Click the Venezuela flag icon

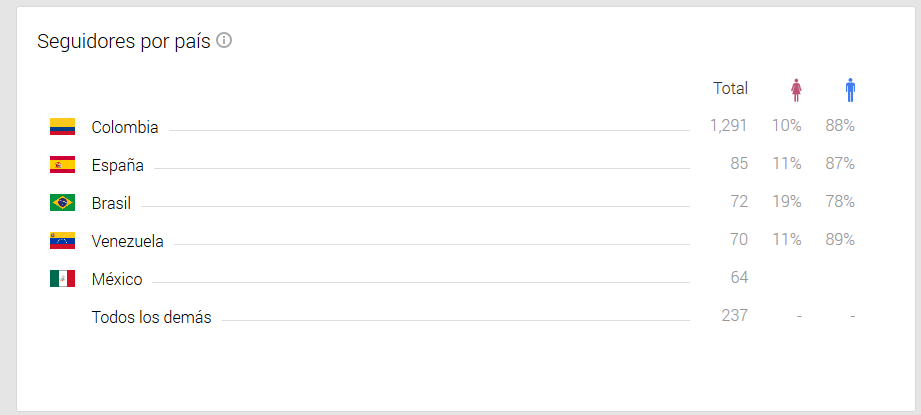pyautogui.click(x=62, y=241)
